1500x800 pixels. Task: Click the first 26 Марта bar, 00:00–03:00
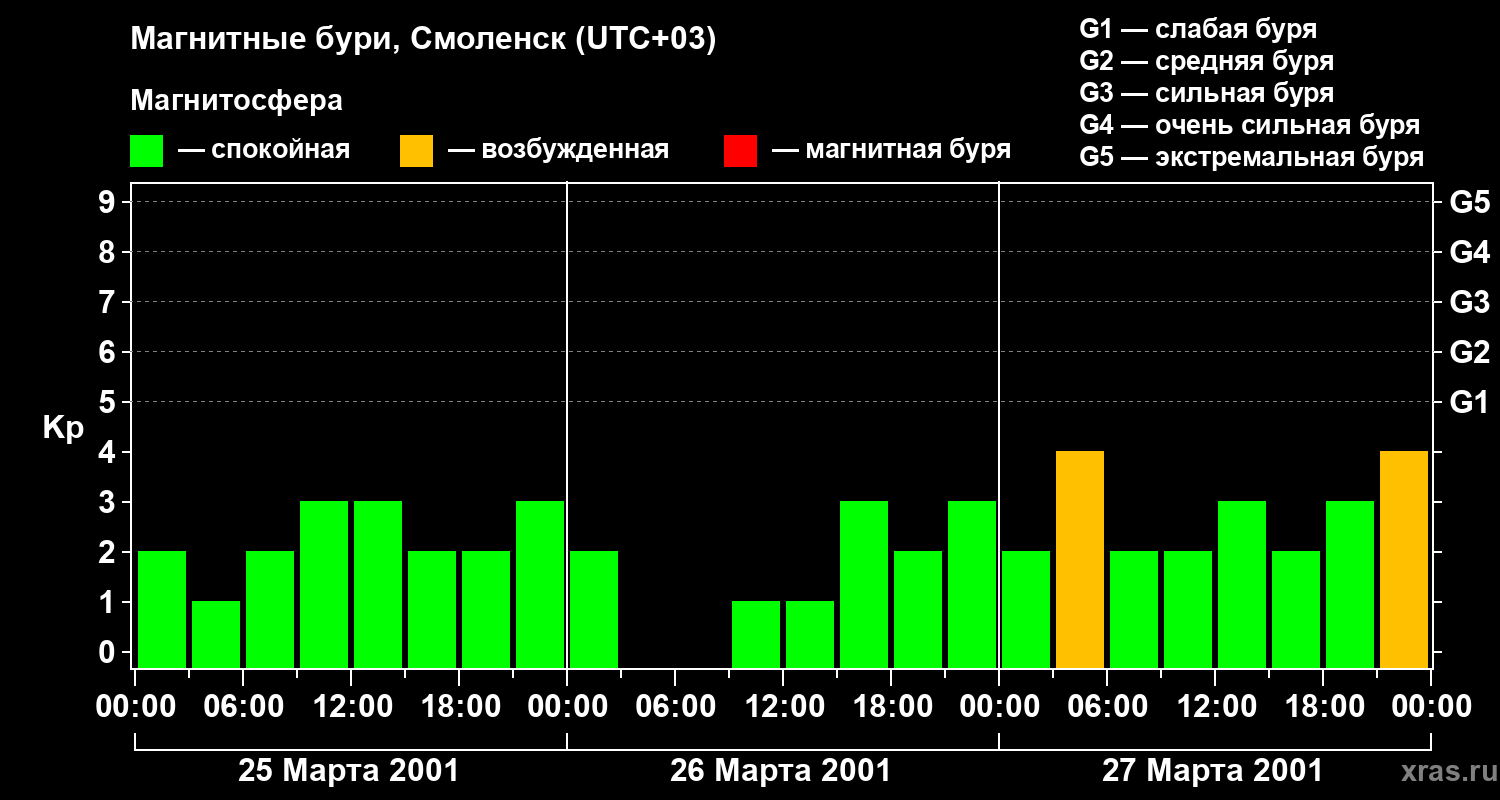click(594, 609)
